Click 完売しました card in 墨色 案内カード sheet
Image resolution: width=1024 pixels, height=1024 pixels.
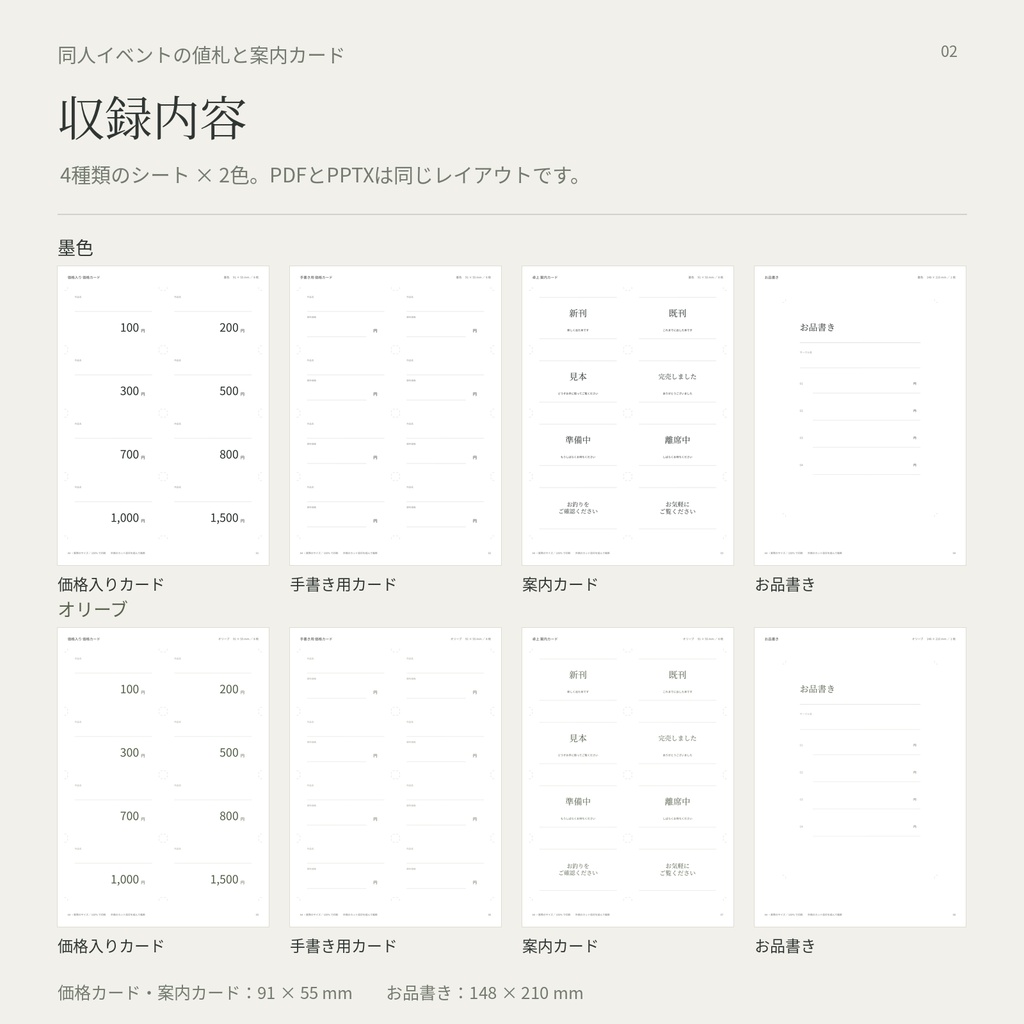[x=677, y=382]
